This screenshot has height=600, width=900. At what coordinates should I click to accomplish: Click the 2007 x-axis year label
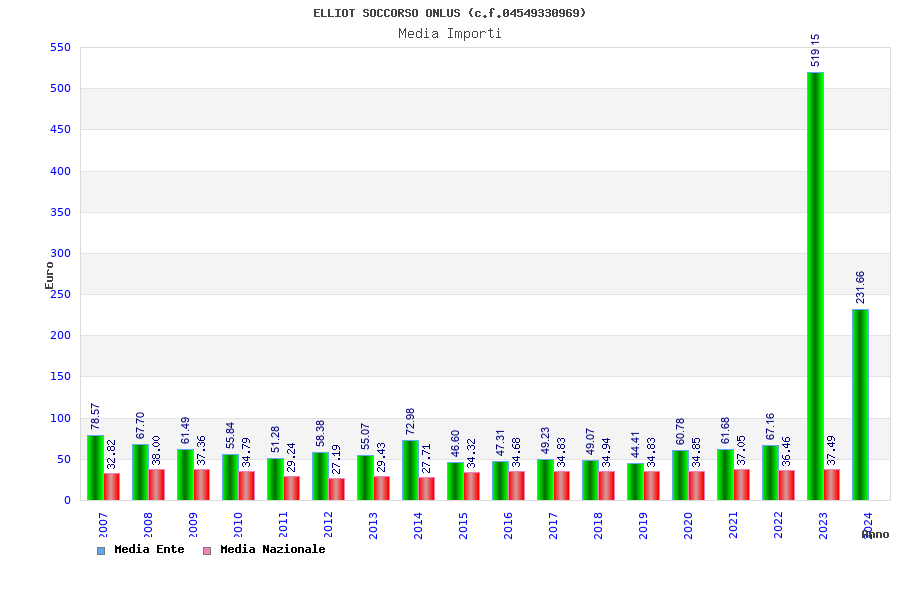103,525
